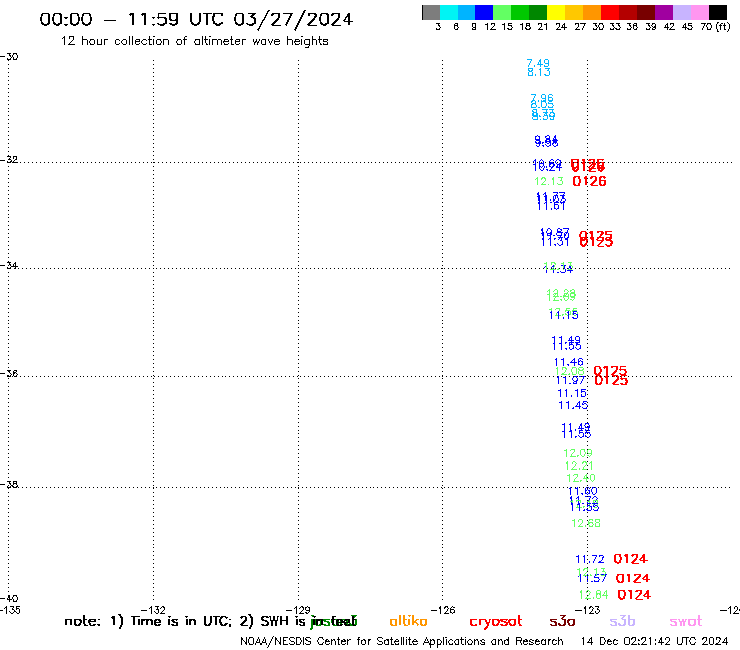Click the black legend swatch above 70 ft
This screenshot has width=740, height=650.
coord(718,12)
